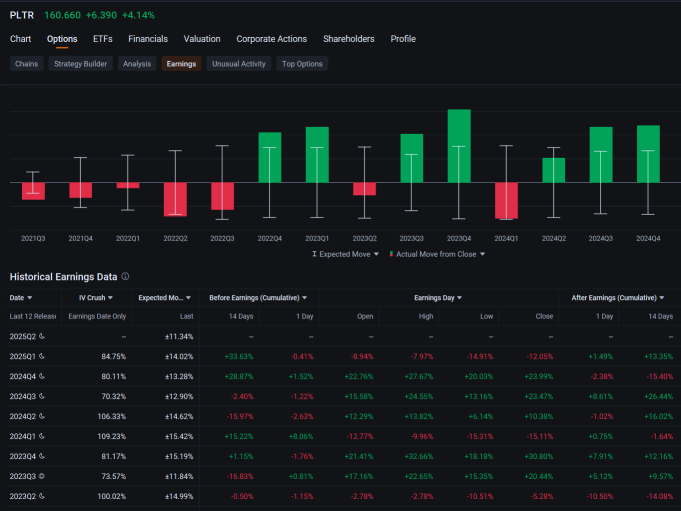Click the sun icon beside 2023Q3 row
681x511 pixels.
(42, 476)
